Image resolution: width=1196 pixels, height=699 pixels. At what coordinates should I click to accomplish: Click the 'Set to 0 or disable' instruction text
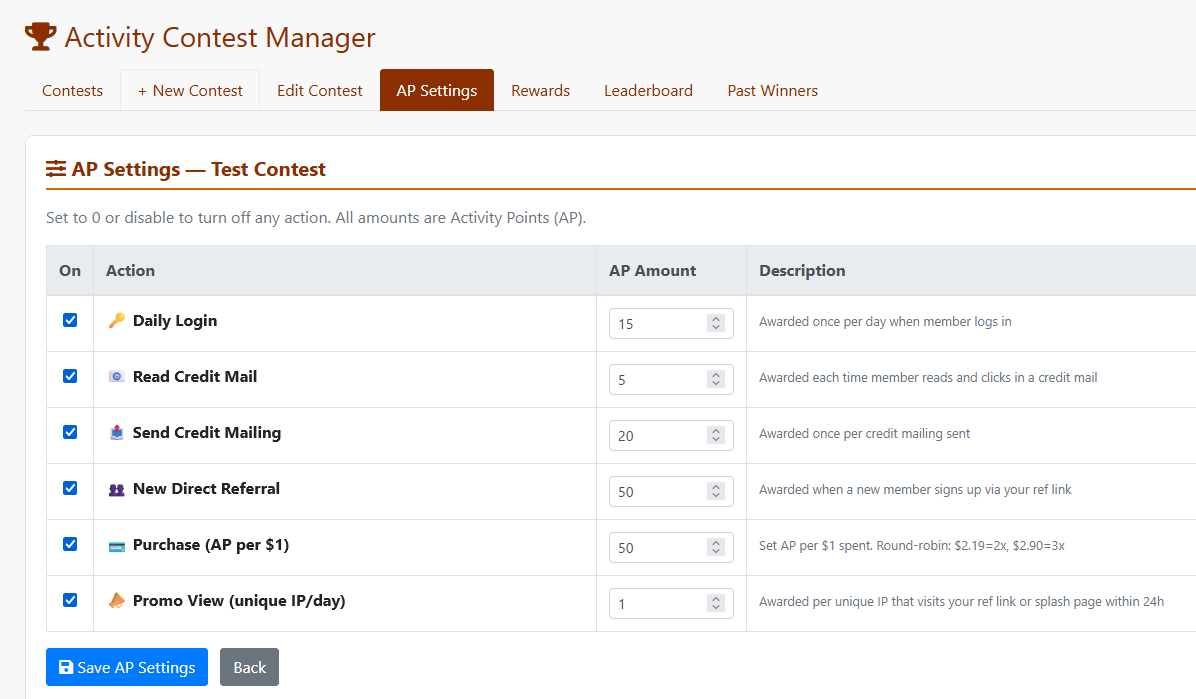(x=316, y=217)
